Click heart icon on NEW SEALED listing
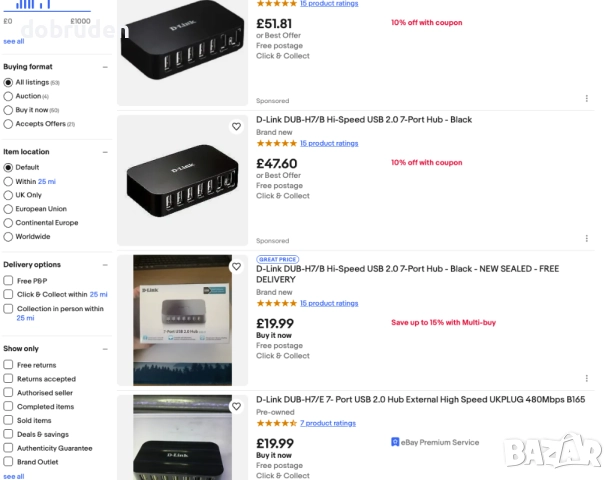 [x=236, y=267]
